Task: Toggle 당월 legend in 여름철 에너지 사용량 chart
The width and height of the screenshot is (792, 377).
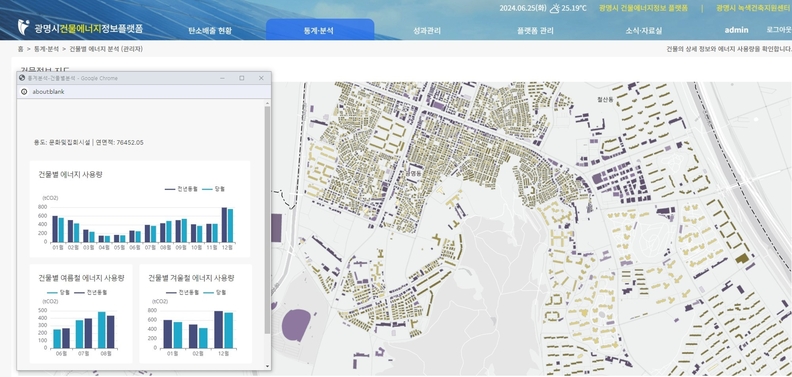Action: click(58, 293)
